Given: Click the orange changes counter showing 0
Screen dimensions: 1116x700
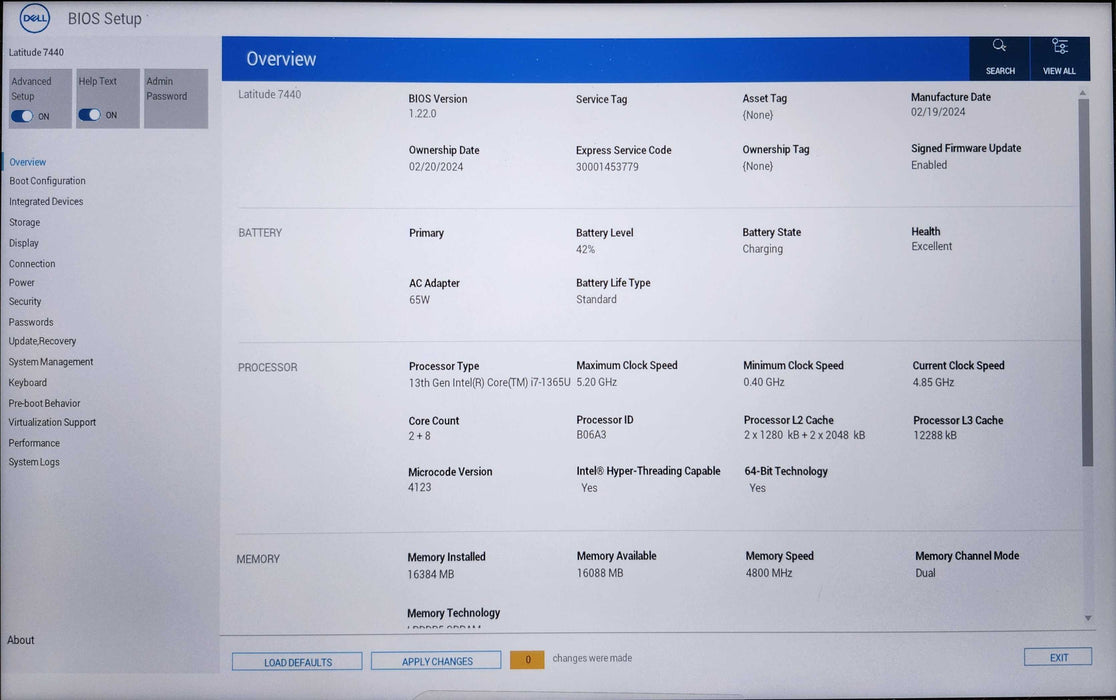Looking at the screenshot, I should (x=527, y=659).
